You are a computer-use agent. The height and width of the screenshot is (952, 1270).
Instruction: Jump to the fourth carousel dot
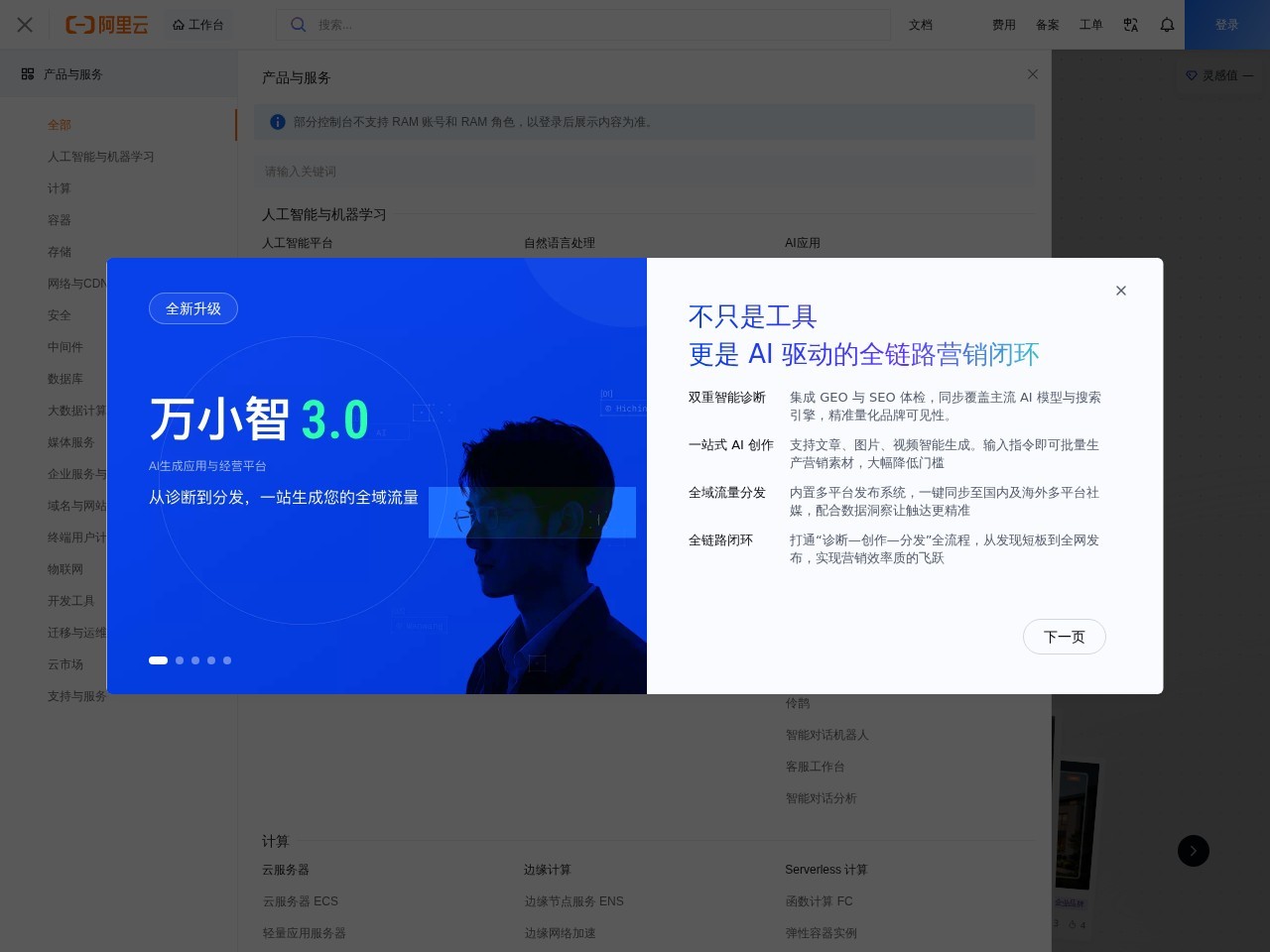[x=211, y=660]
